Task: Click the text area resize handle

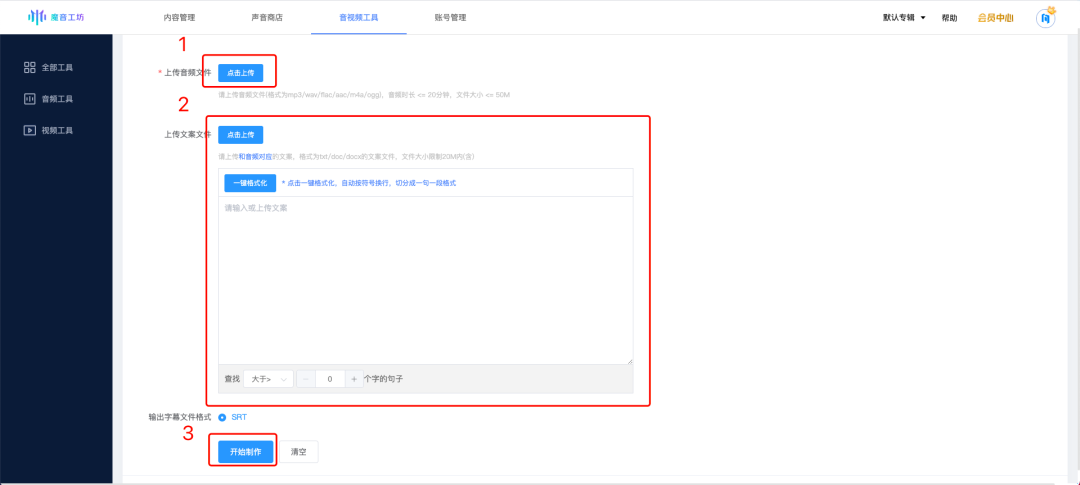Action: pos(630,361)
